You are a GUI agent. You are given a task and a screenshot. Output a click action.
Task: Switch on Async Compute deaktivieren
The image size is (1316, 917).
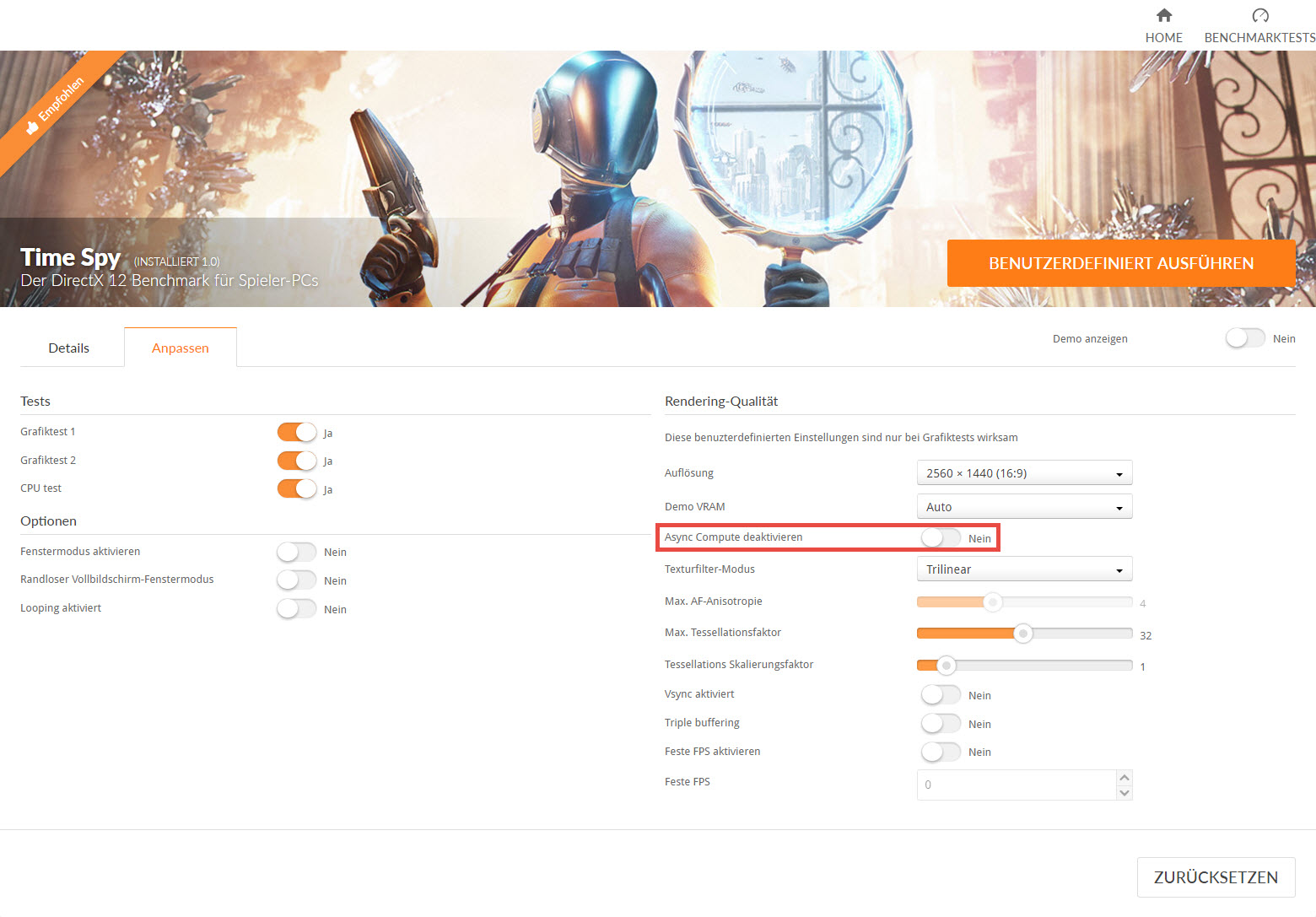click(941, 537)
